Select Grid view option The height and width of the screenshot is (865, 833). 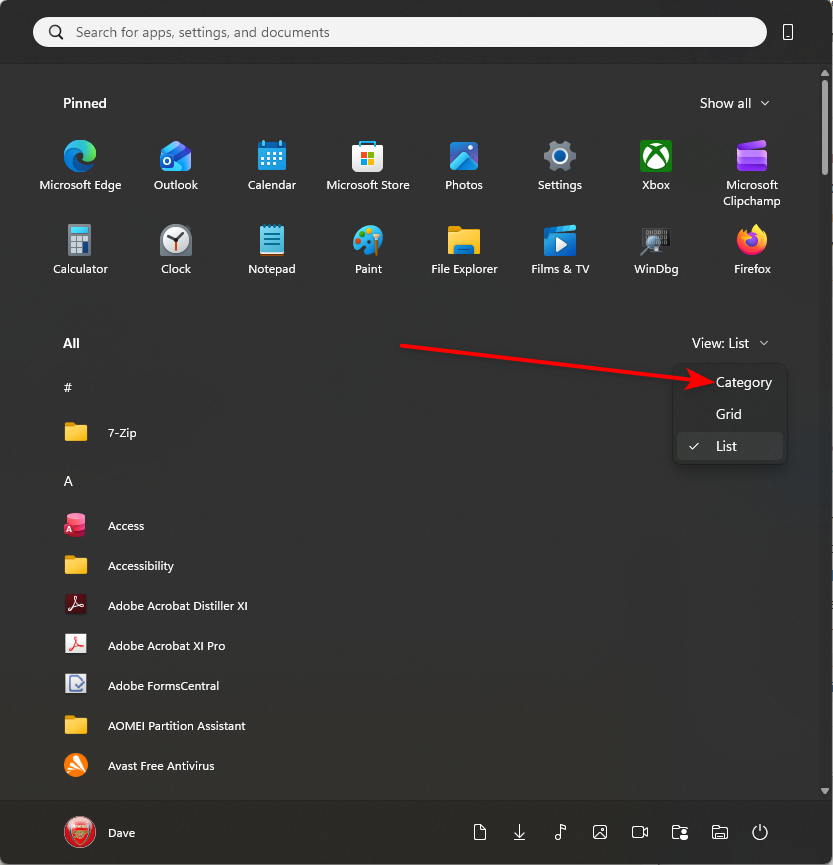[x=729, y=414]
